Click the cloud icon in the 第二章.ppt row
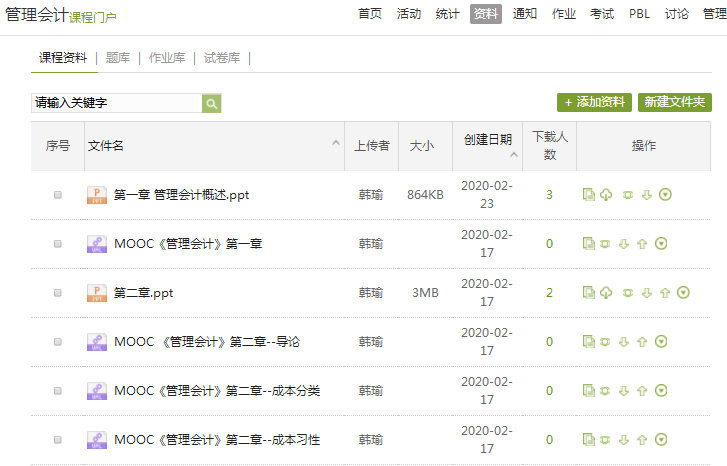727x466 pixels. (x=606, y=293)
